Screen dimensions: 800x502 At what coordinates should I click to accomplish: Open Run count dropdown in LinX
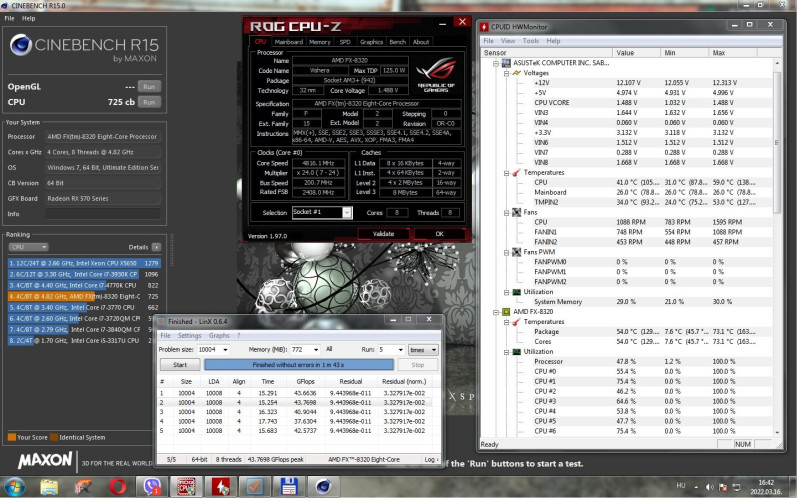coord(400,350)
